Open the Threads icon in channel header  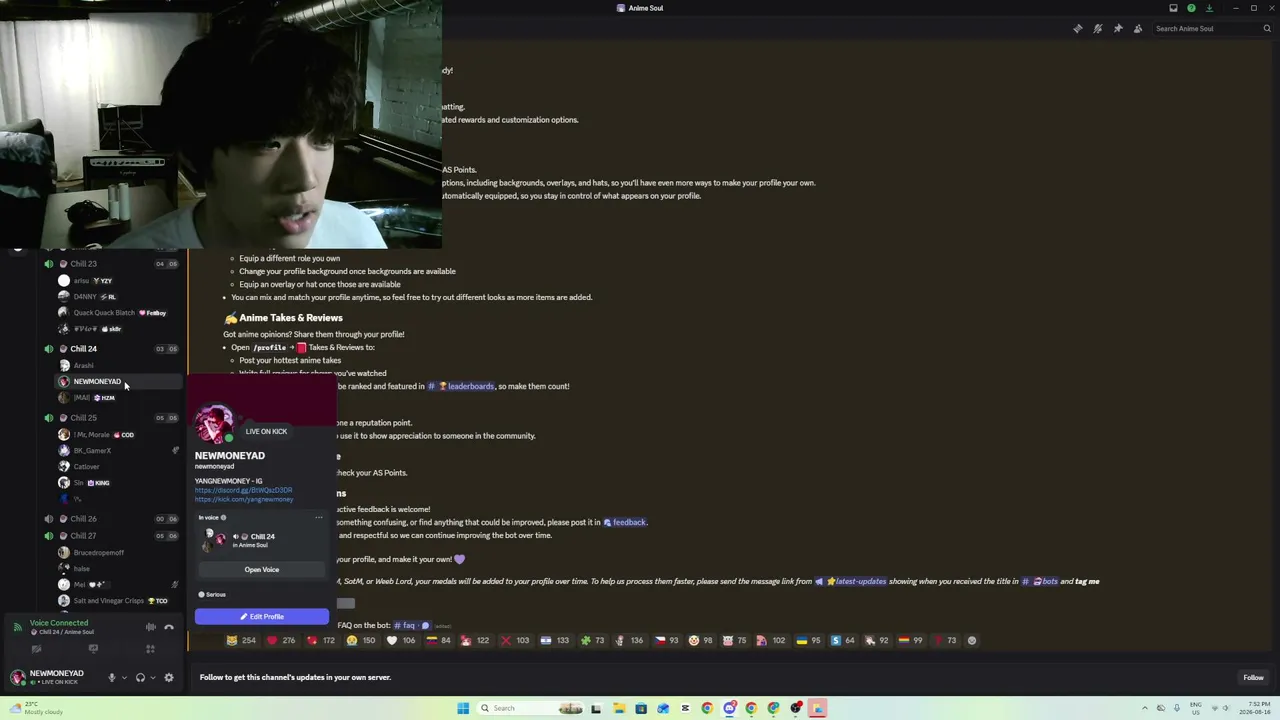click(1077, 28)
